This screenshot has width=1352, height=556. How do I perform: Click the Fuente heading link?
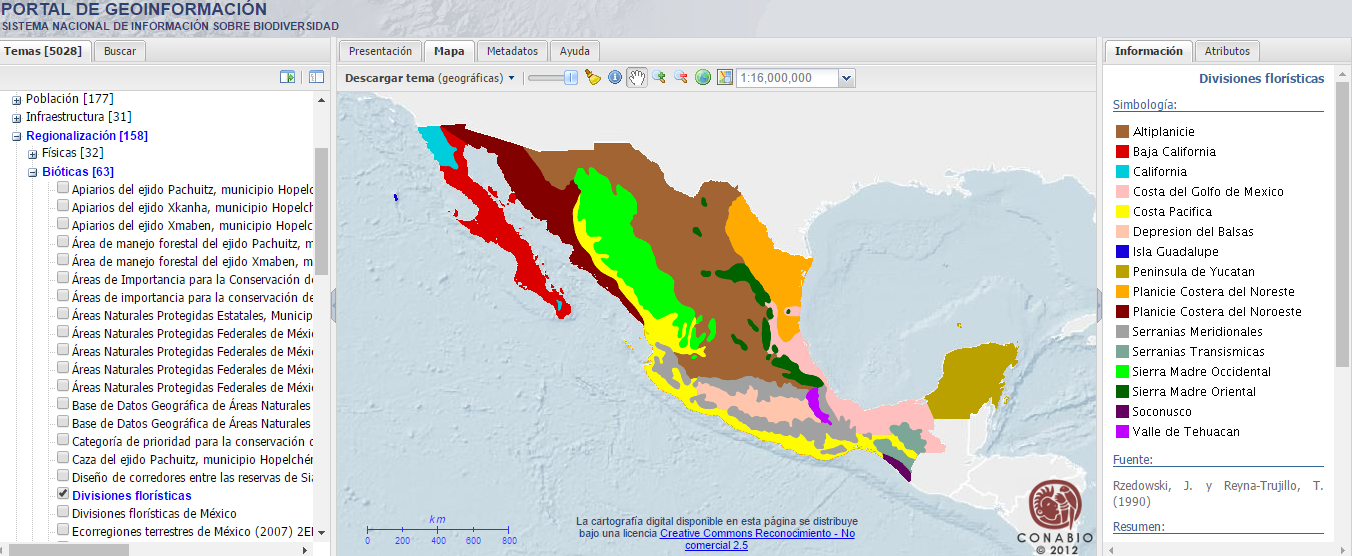pyautogui.click(x=1132, y=460)
